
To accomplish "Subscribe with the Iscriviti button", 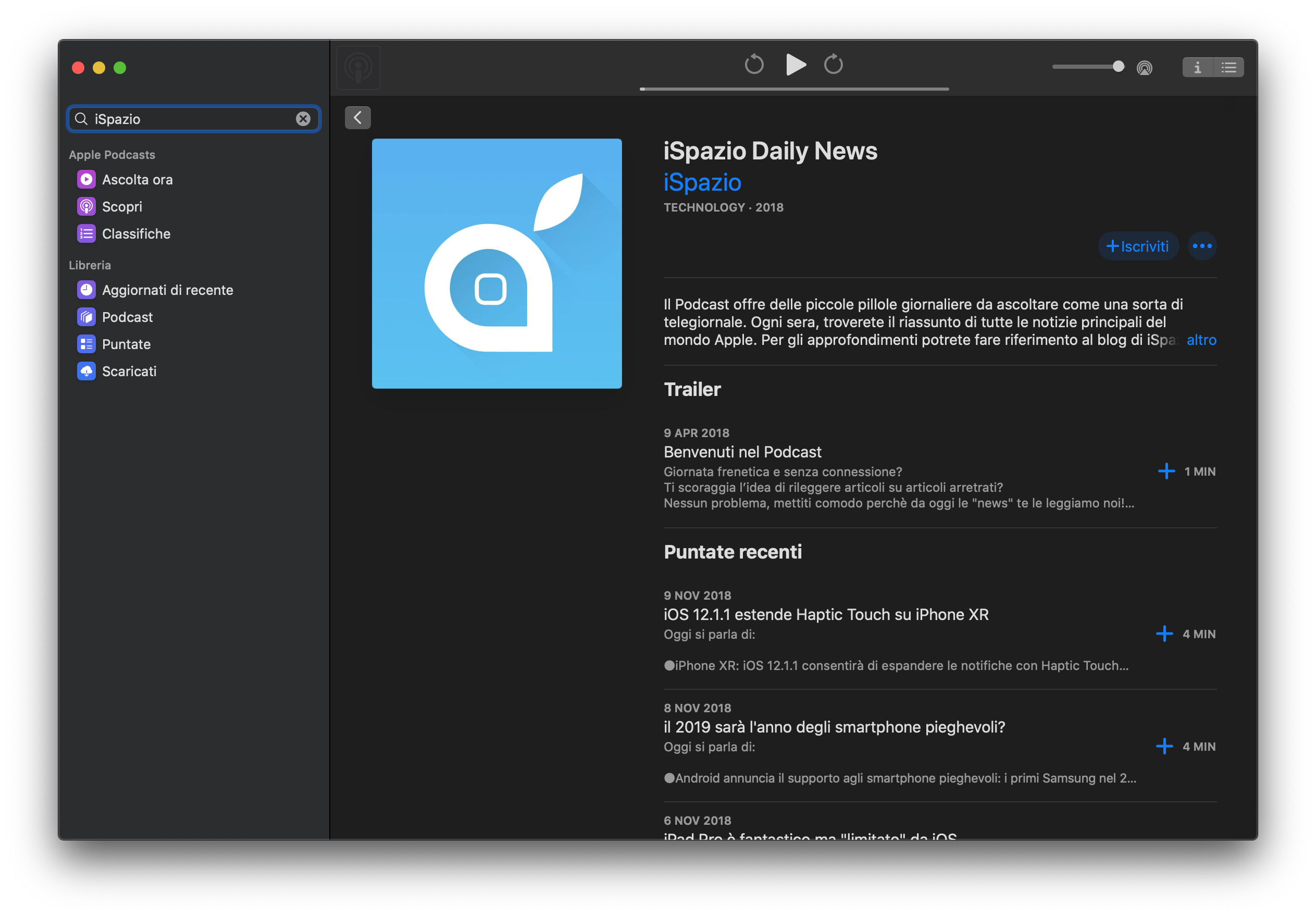I will (x=1138, y=246).
